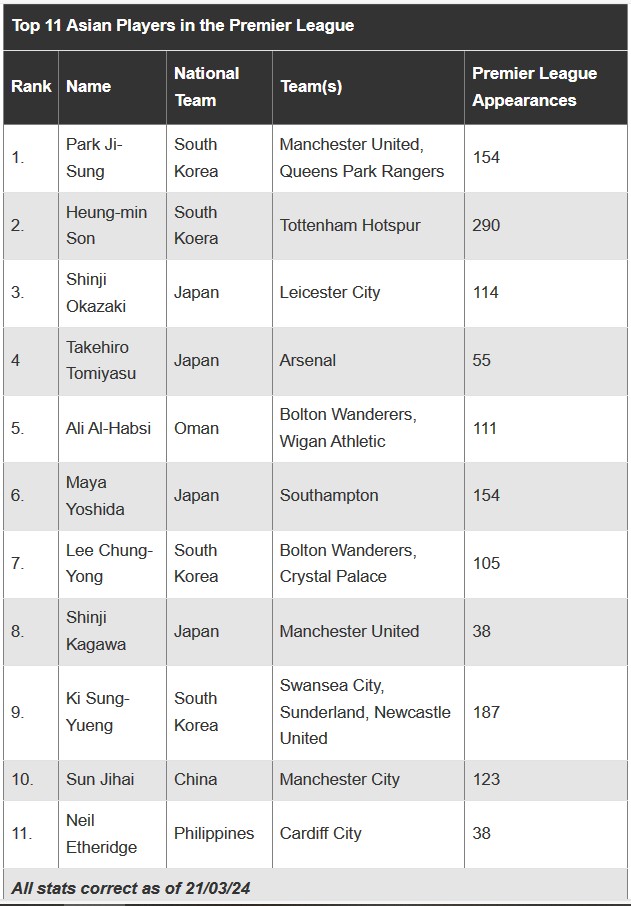
Task: Click the Tottenham Hotspur team cell
Action: pos(350,225)
